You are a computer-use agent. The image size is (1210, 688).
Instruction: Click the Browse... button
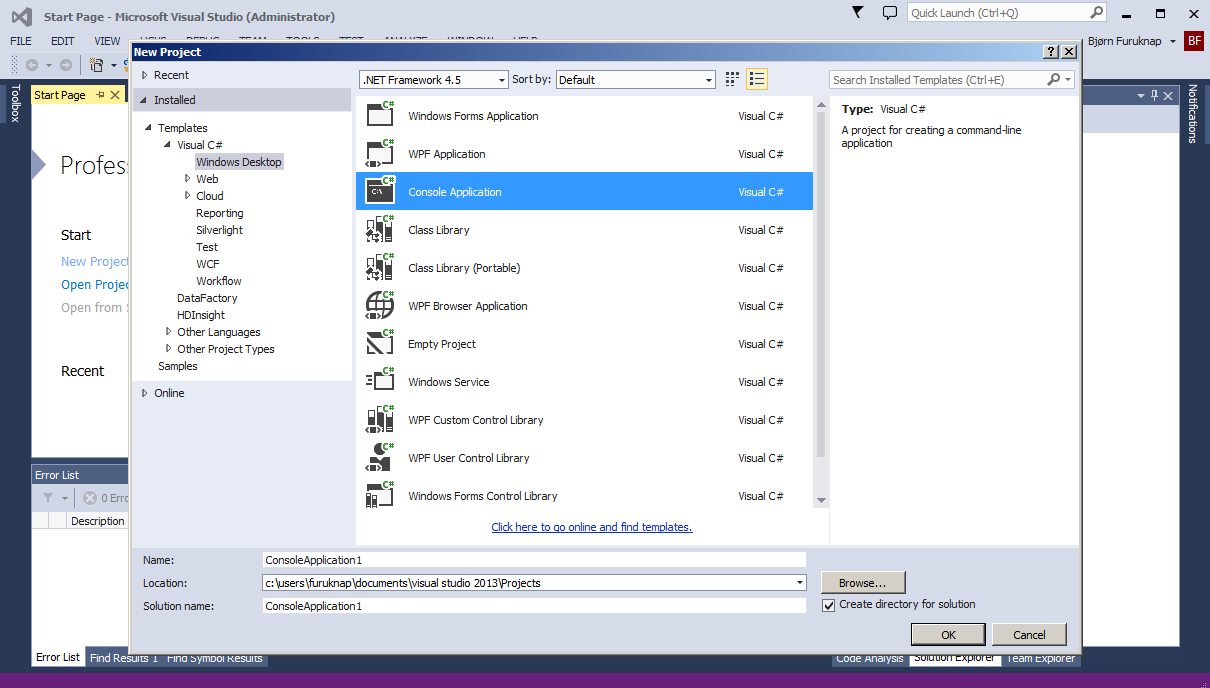coord(863,582)
